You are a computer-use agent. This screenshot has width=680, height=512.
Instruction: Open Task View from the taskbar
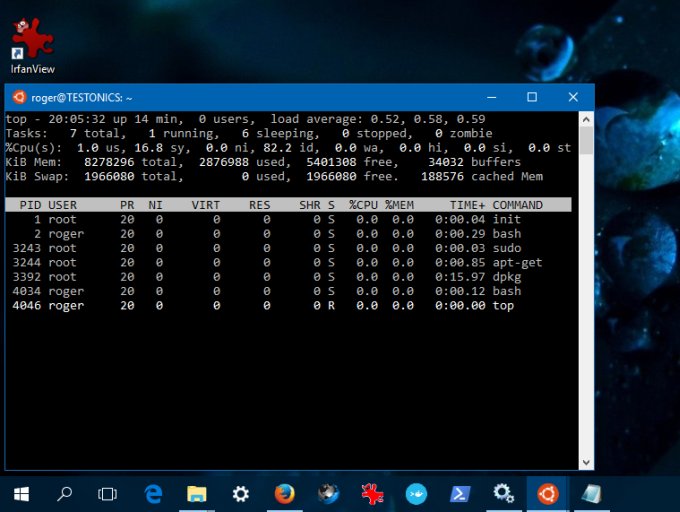click(107, 493)
